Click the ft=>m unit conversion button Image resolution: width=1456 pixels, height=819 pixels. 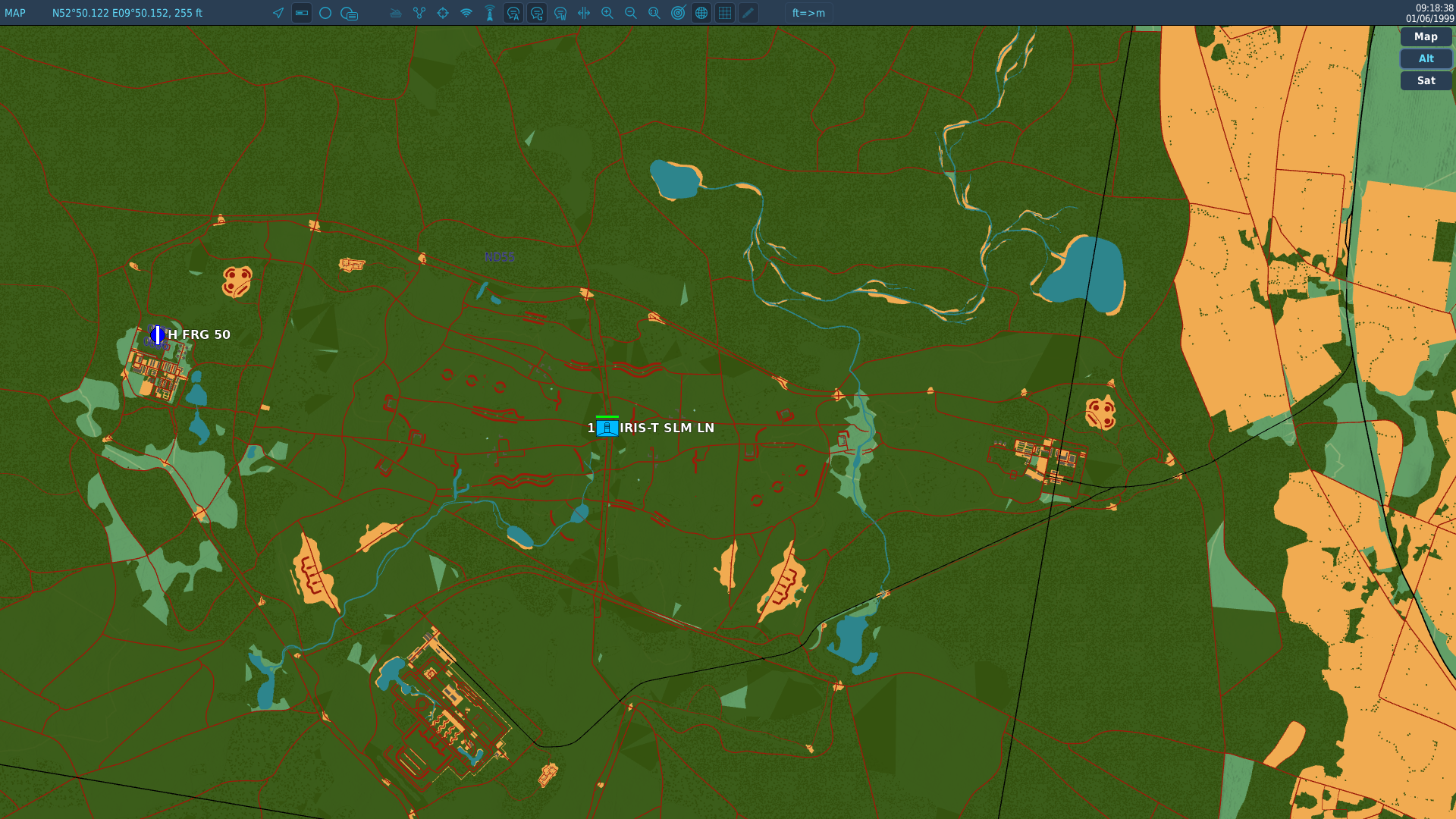[808, 13]
